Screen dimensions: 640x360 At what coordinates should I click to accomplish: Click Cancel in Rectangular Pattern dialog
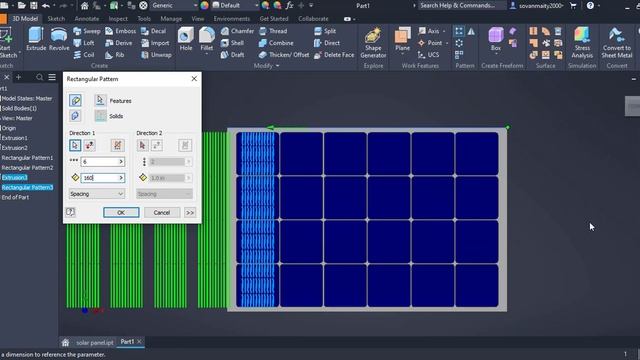point(162,213)
